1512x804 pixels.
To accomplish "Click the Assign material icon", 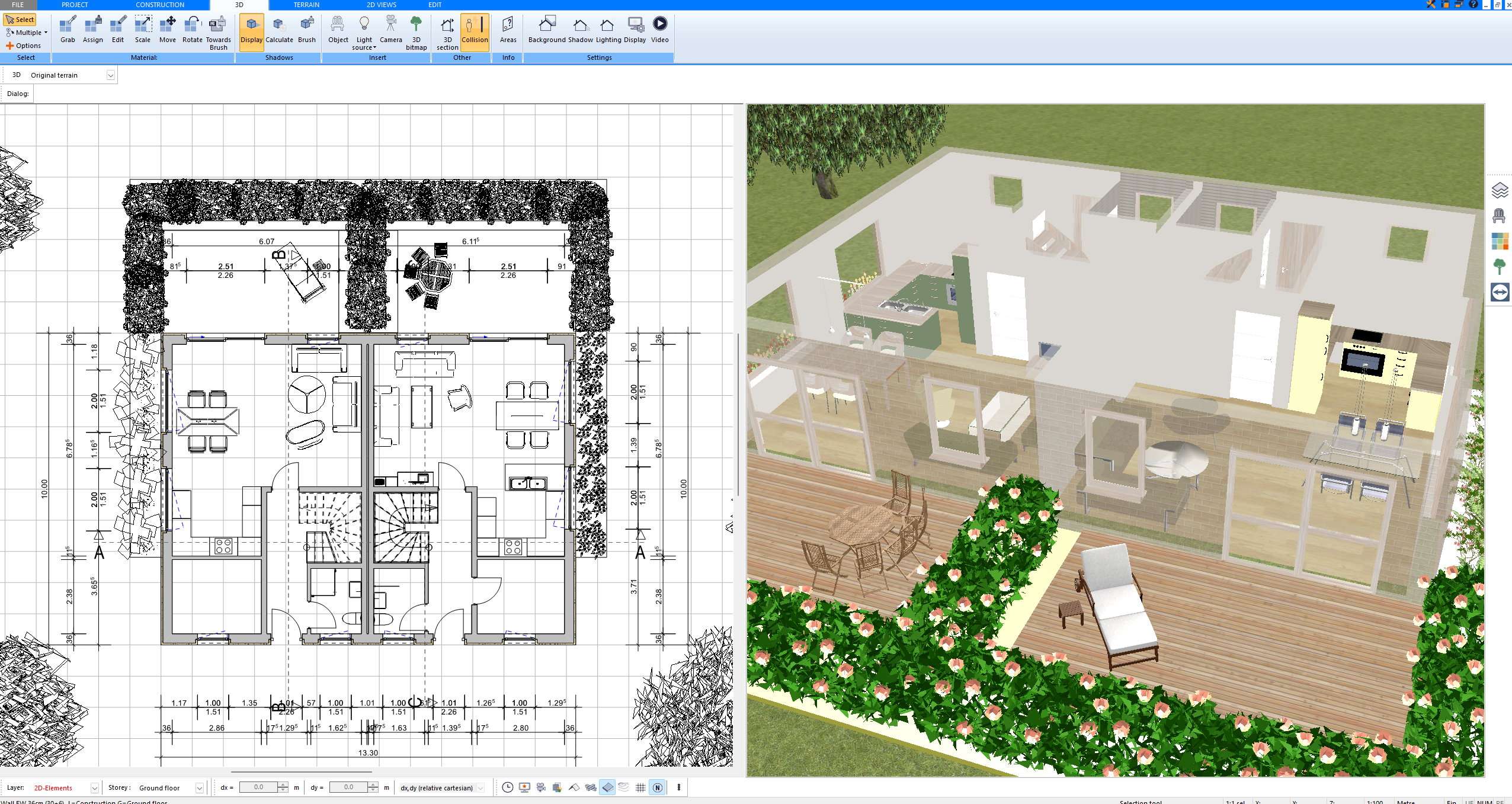I will pos(92,30).
